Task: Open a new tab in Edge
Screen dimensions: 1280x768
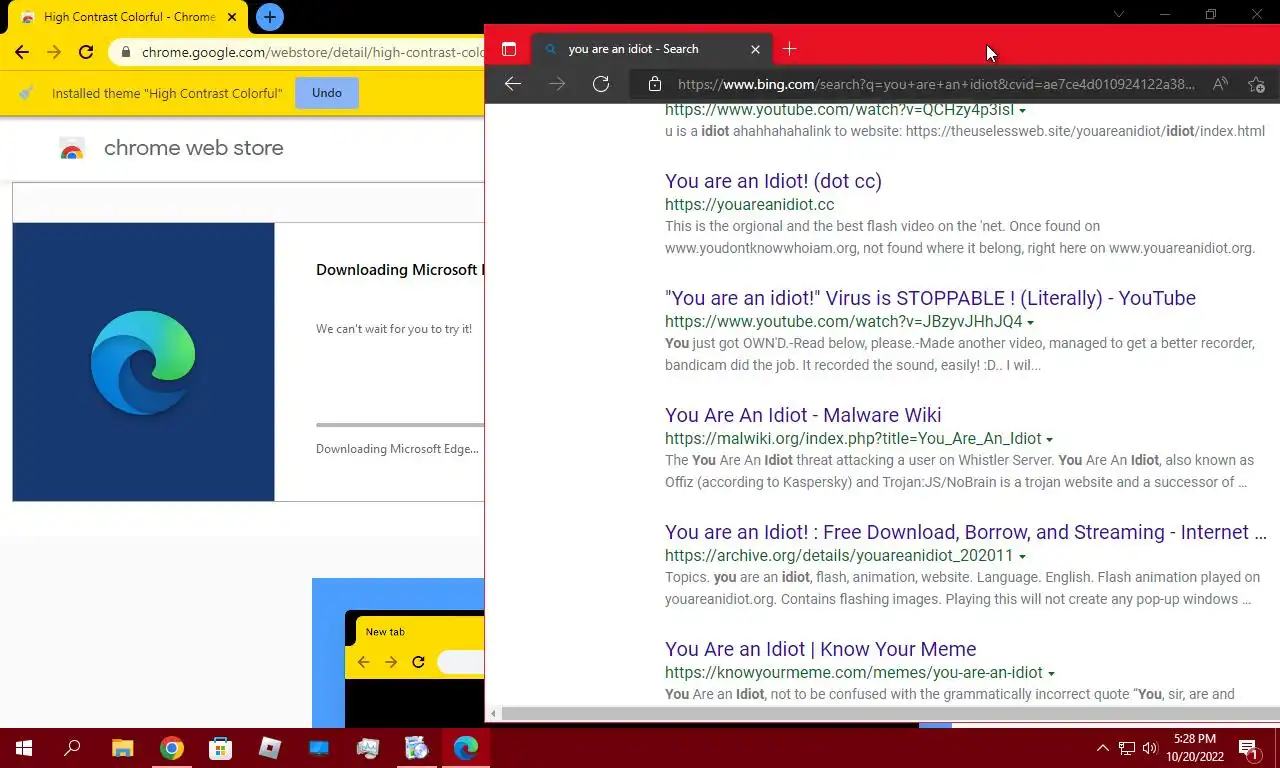Action: (789, 49)
